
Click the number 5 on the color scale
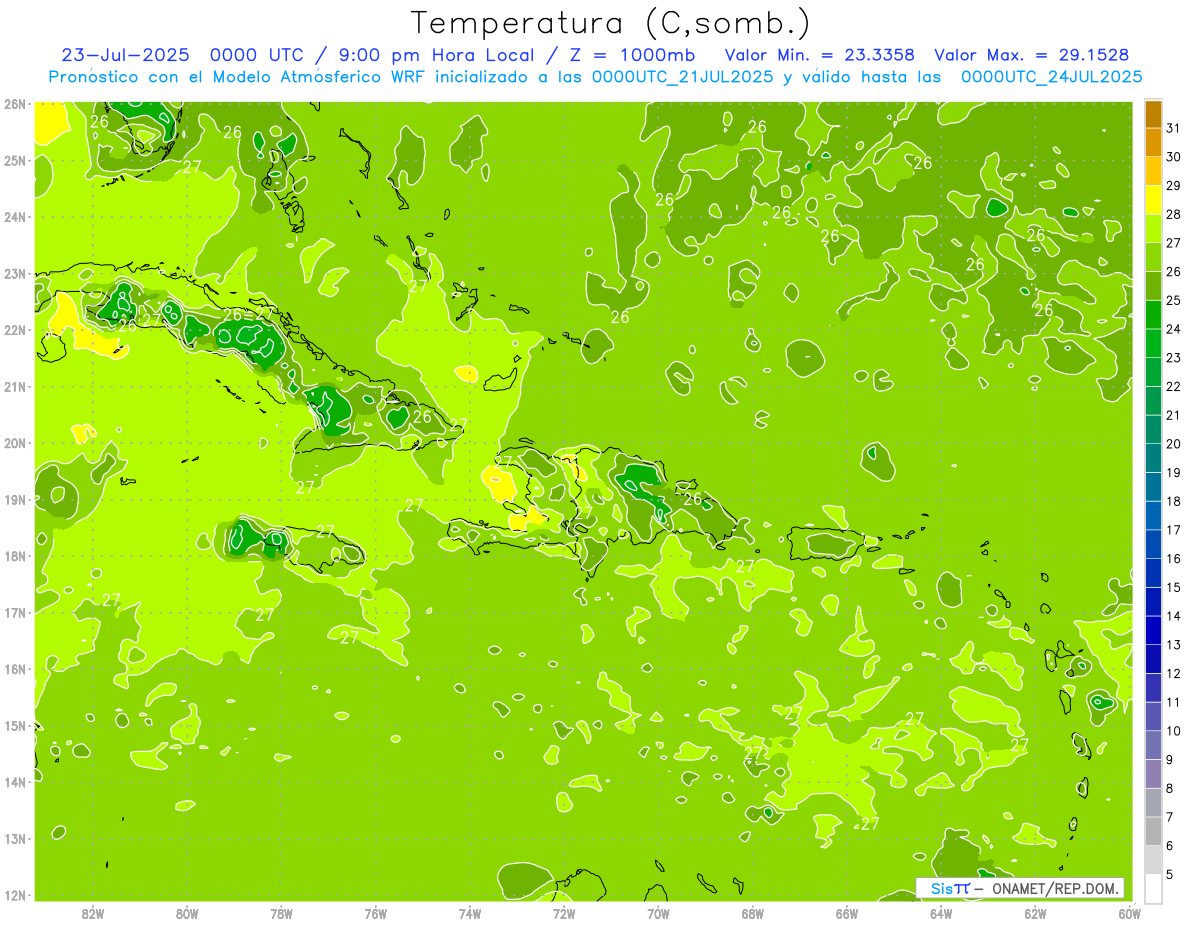[x=1170, y=875]
